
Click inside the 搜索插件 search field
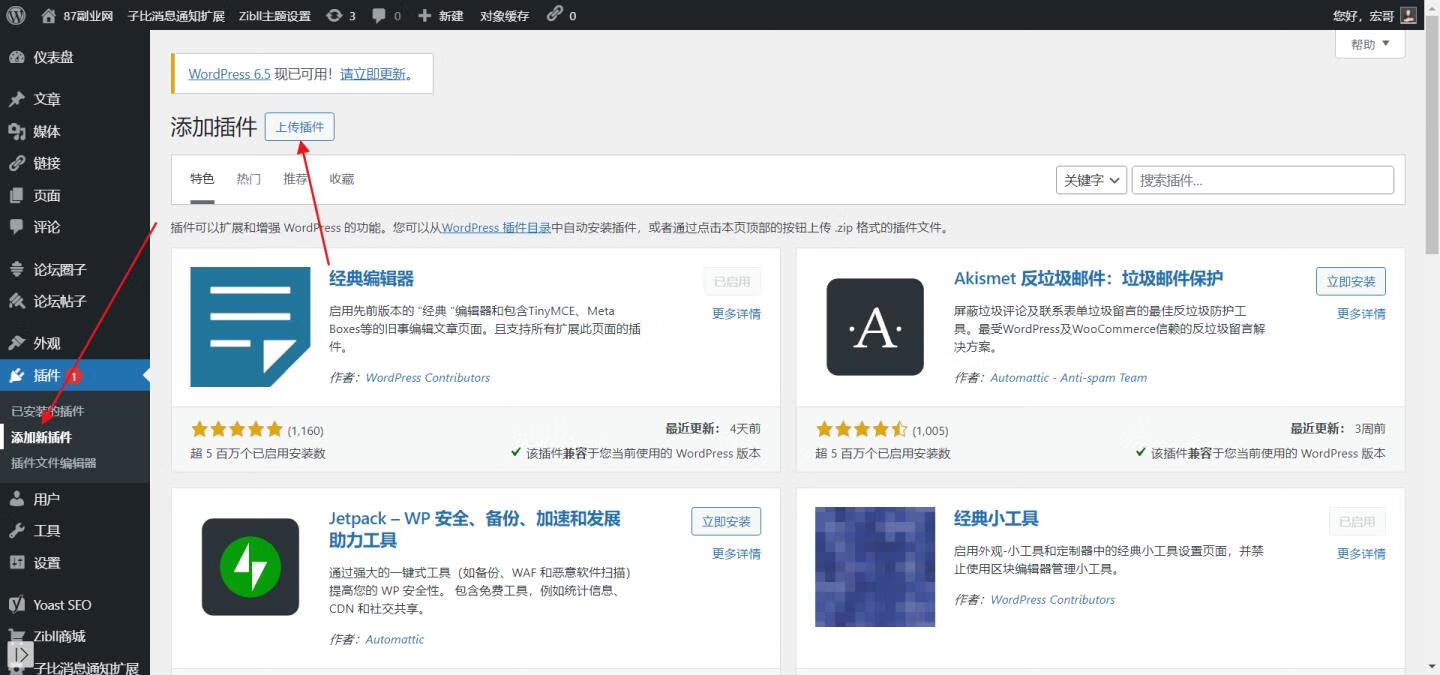[1262, 180]
